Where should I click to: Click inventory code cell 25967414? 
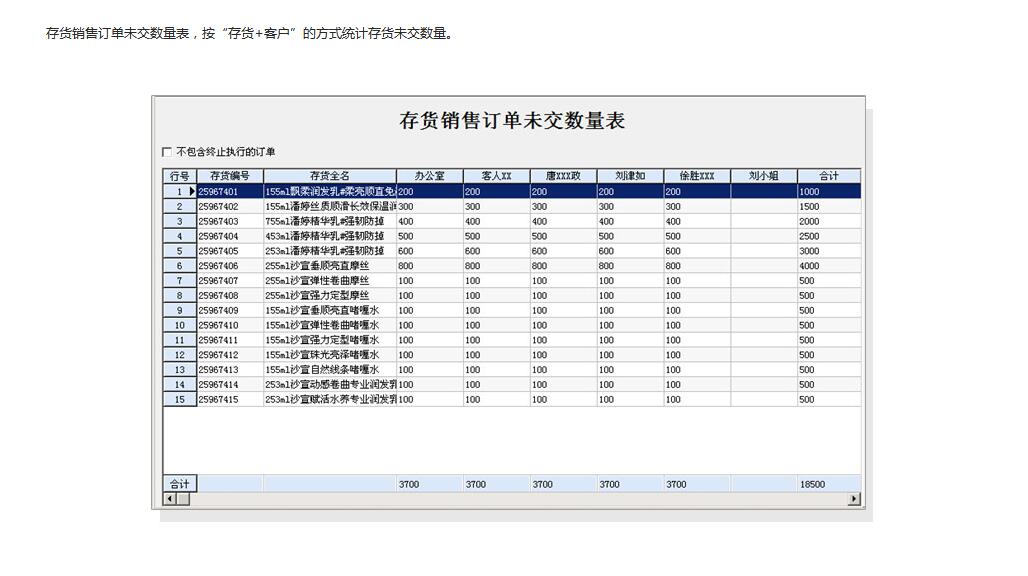tap(230, 385)
